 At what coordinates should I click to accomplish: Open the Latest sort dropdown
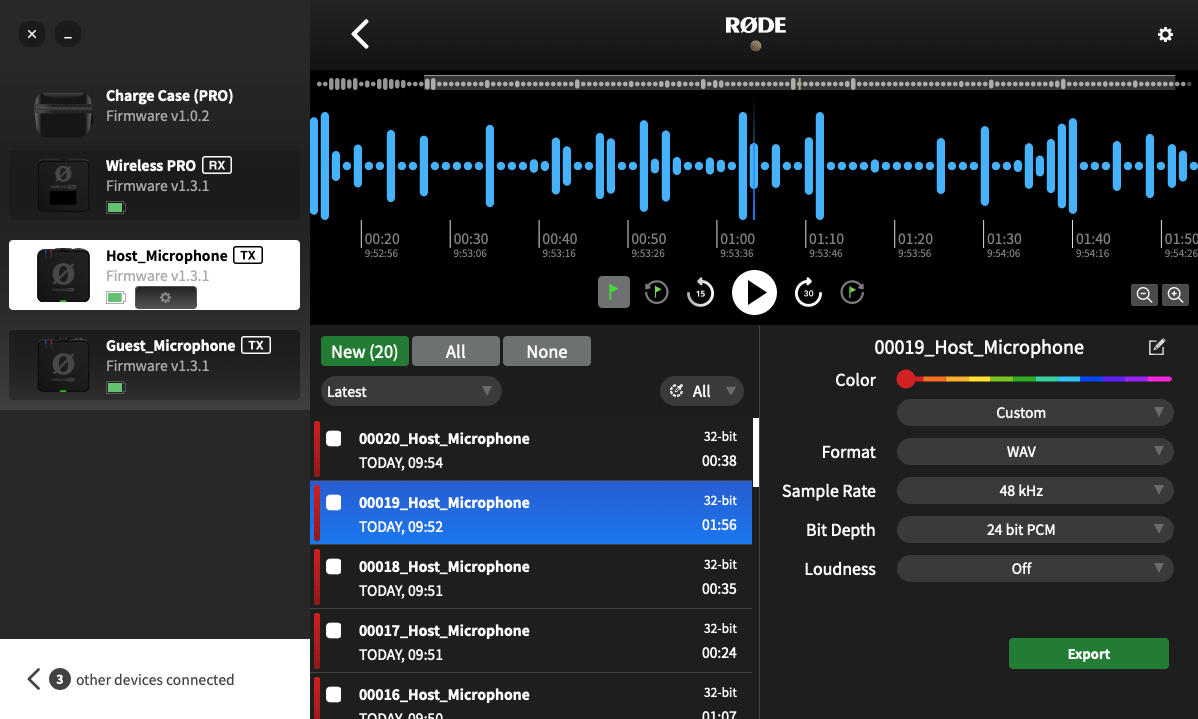coord(411,391)
